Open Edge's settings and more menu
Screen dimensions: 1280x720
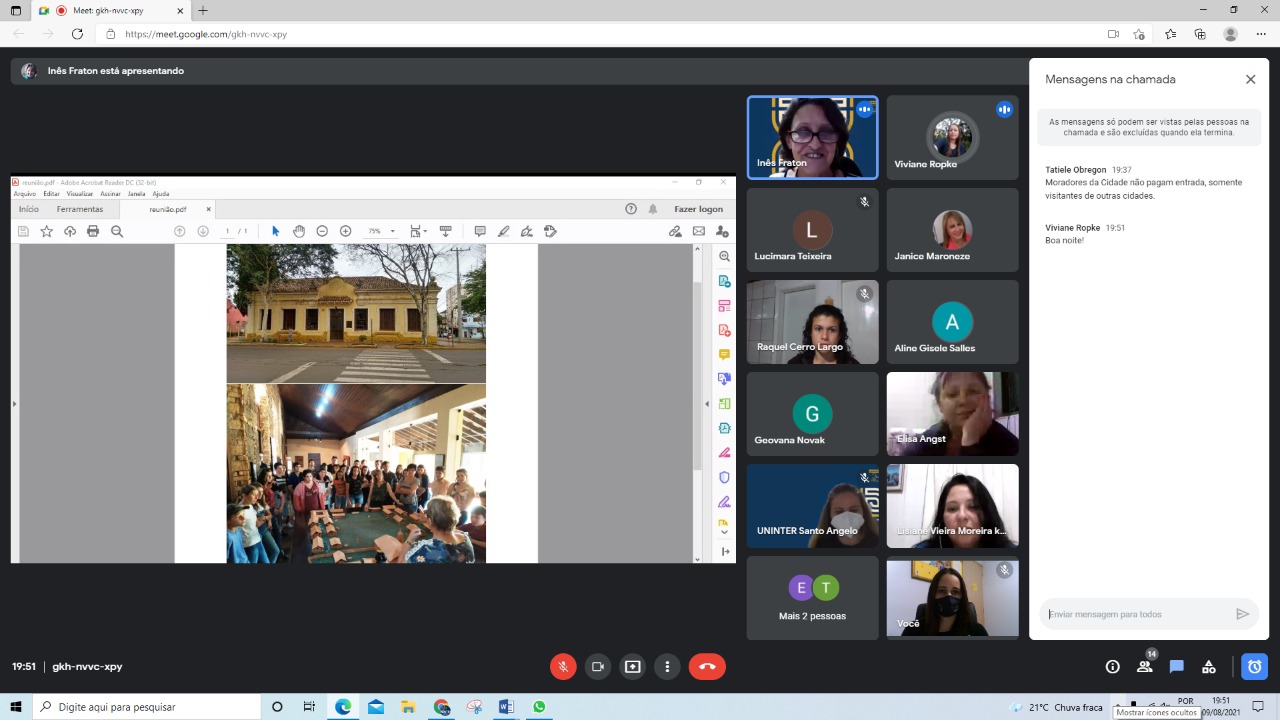[x=1261, y=34]
